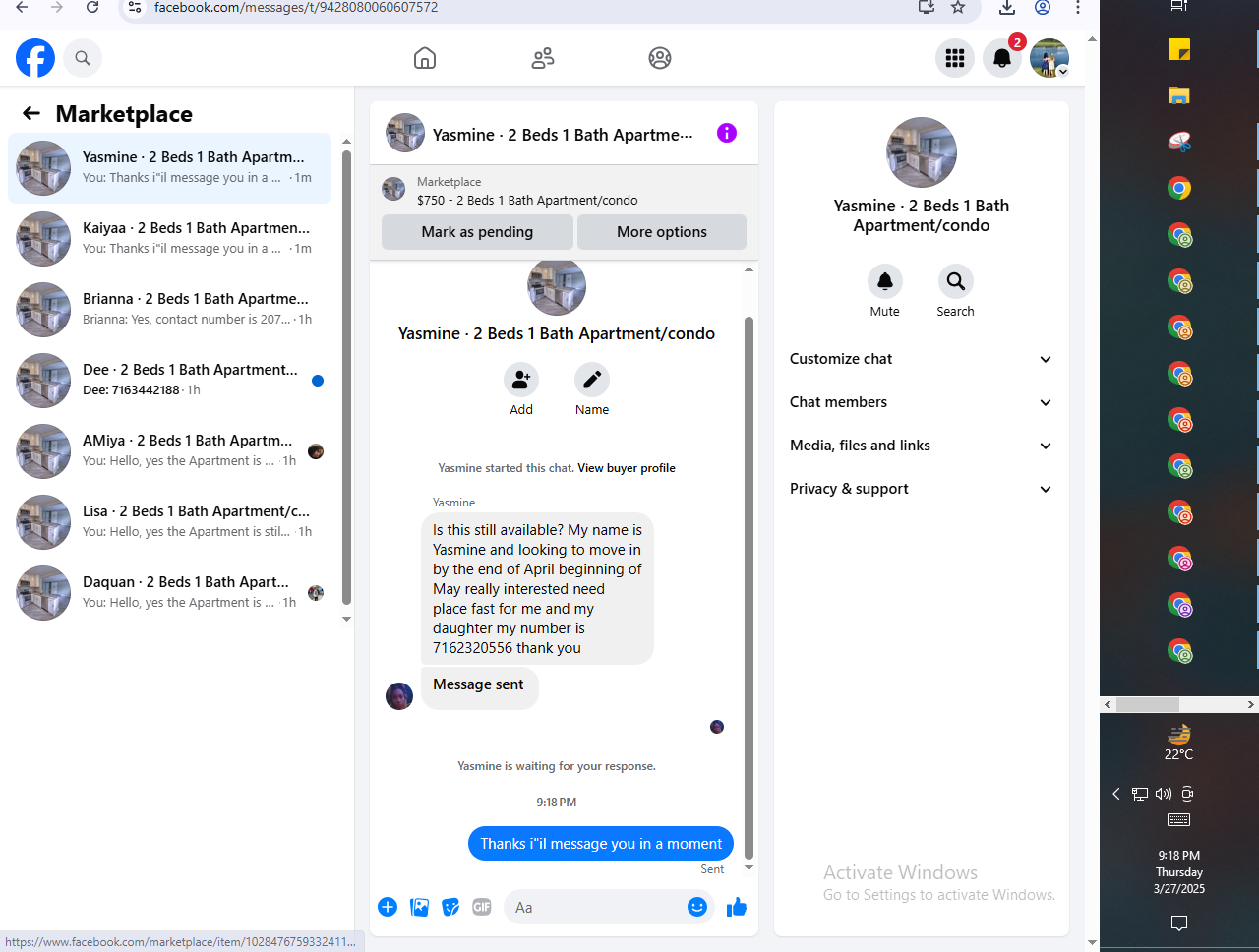Open the 22°C weather widget
This screenshot has height=952, width=1259.
click(1178, 743)
